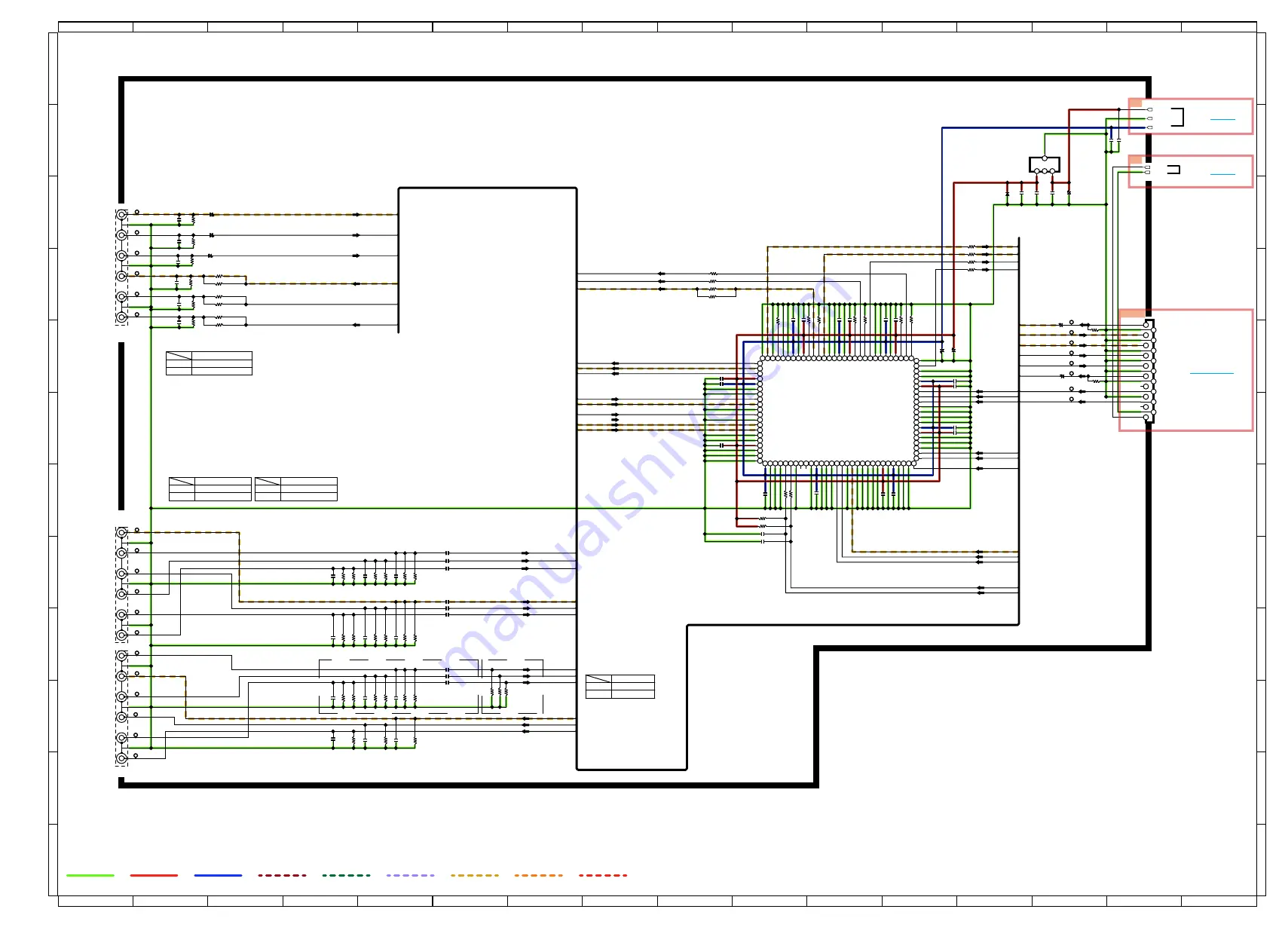
Task: Open the cyan link in the two-pin connector box
Action: click(x=1222, y=174)
